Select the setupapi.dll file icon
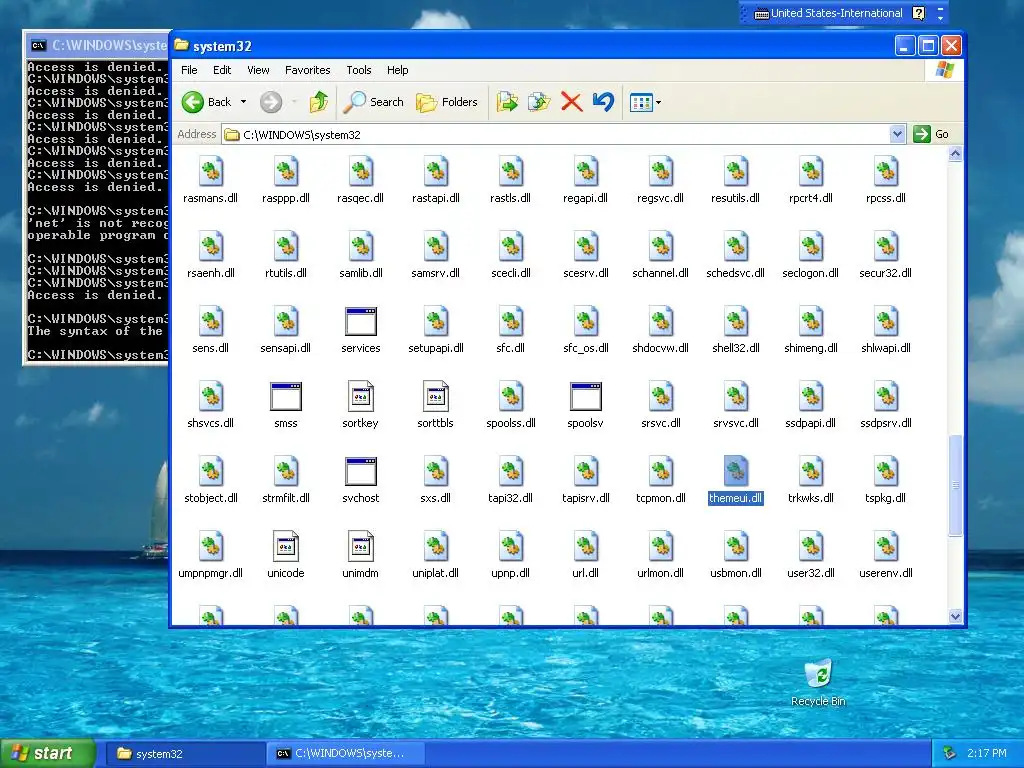This screenshot has height=768, width=1024. click(436, 321)
